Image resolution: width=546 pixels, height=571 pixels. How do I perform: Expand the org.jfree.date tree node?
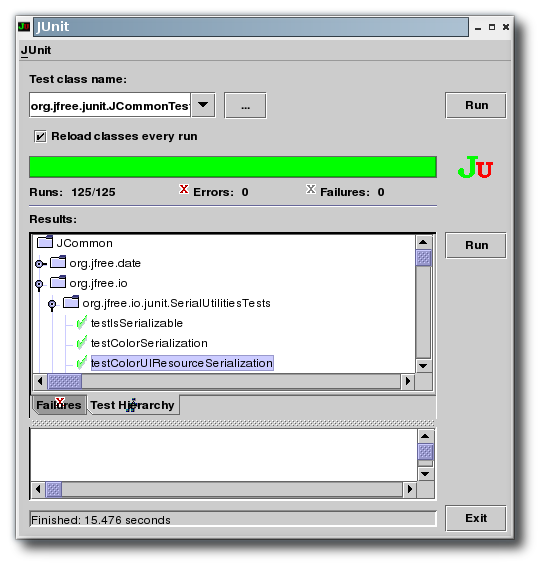click(x=39, y=264)
